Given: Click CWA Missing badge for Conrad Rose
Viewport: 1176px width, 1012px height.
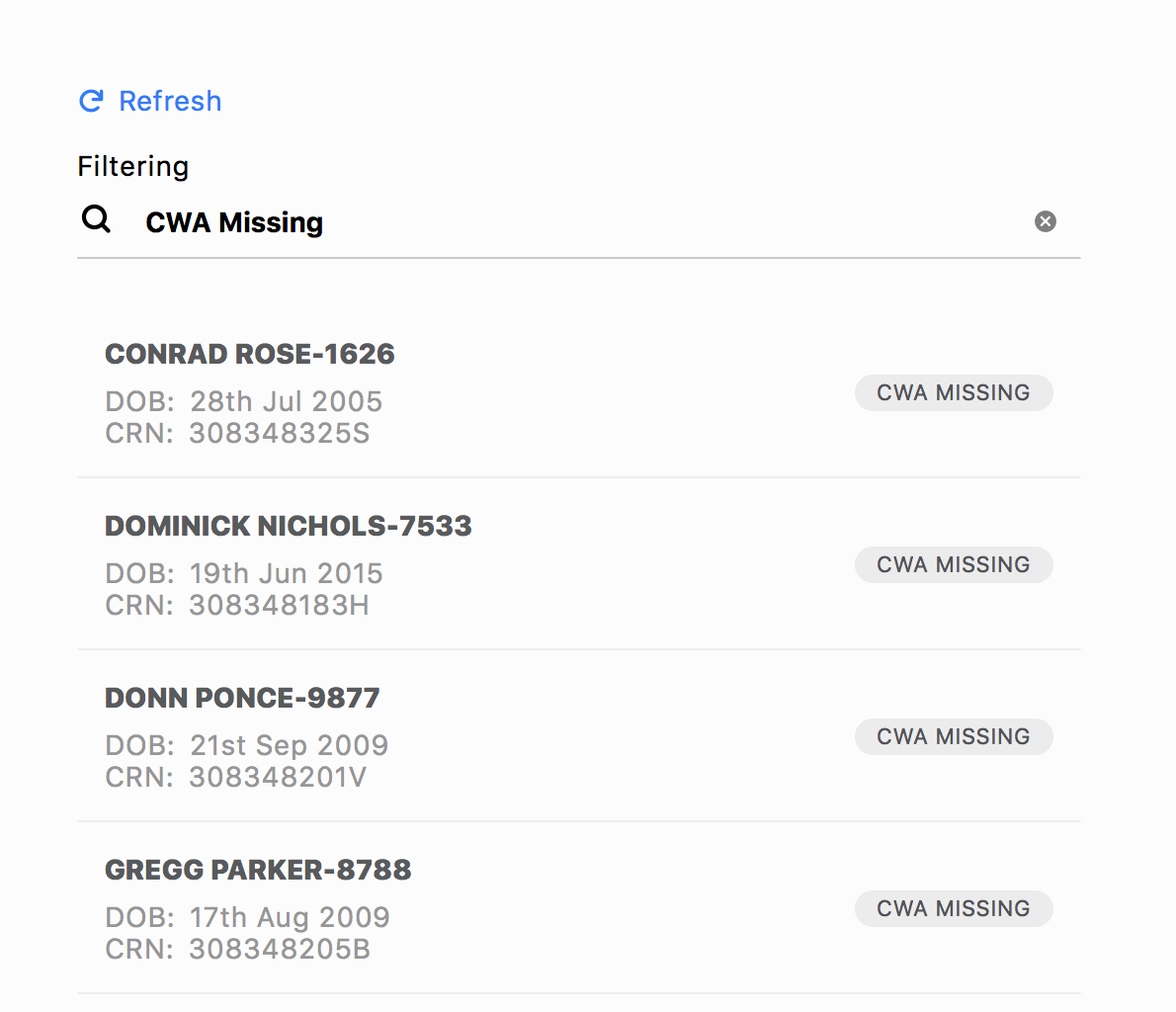Looking at the screenshot, I should [954, 392].
